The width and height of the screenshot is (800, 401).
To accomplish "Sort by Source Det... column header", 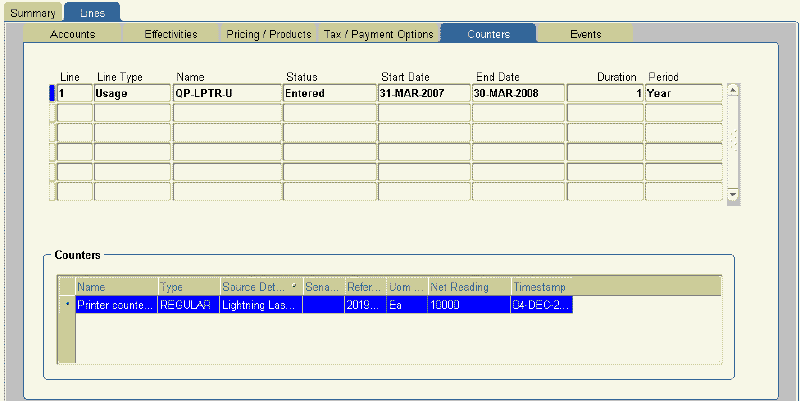I will (x=262, y=287).
